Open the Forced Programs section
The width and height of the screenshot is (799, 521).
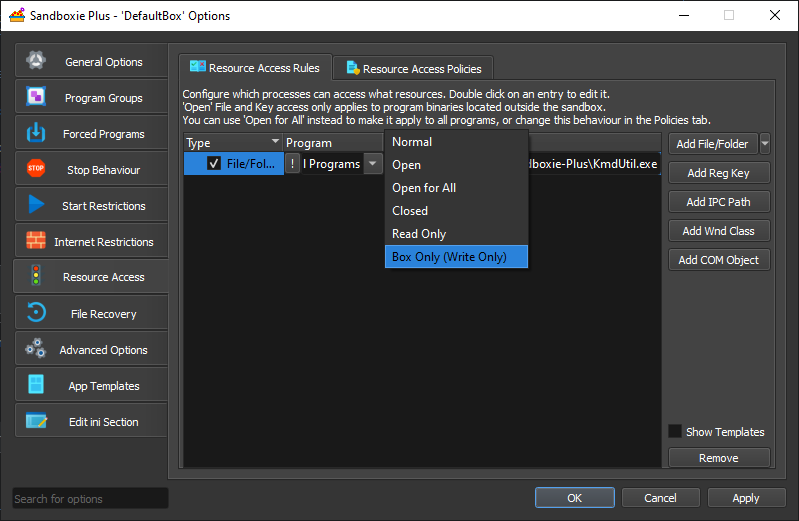pos(91,134)
